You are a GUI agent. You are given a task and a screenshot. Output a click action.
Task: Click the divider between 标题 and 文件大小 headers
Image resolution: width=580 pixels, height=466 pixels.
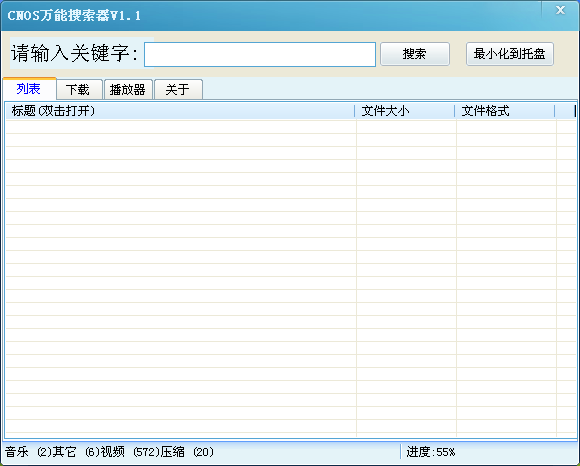click(355, 111)
